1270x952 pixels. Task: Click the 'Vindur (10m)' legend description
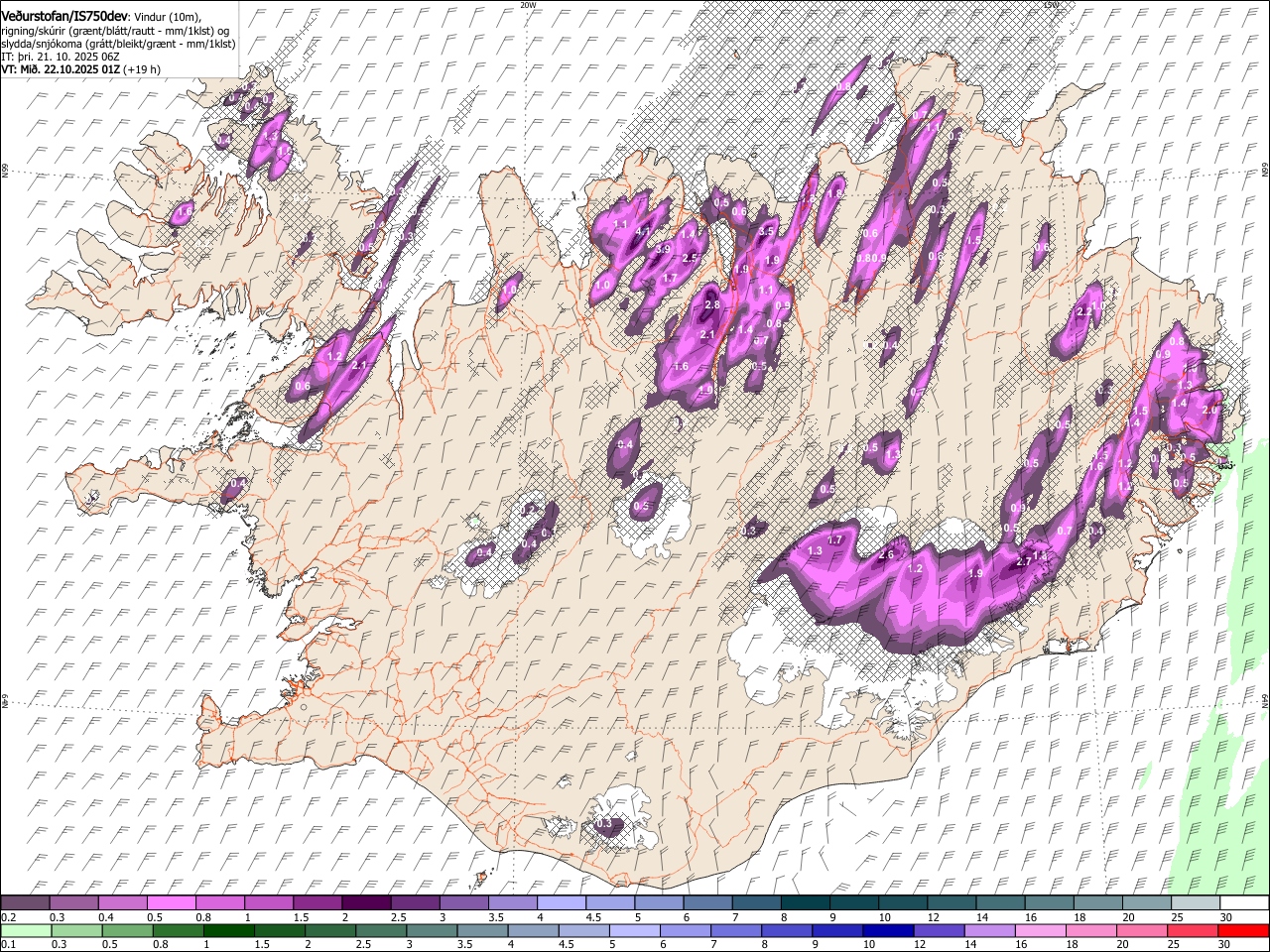tap(166, 16)
